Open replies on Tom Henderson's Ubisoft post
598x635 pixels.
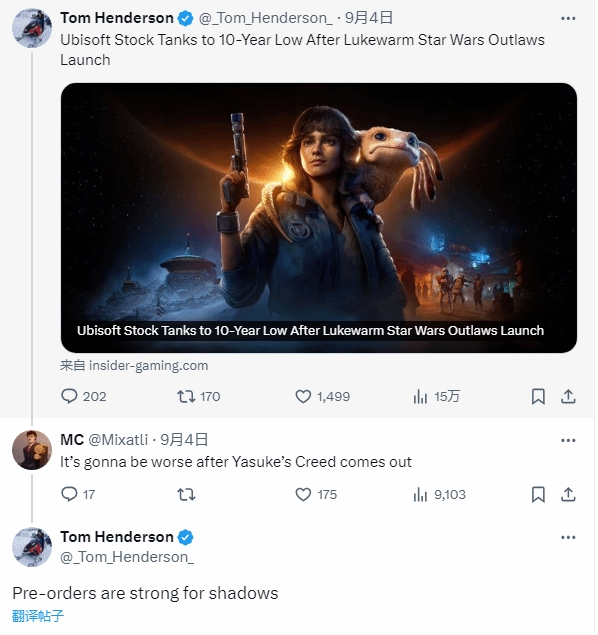[83, 396]
